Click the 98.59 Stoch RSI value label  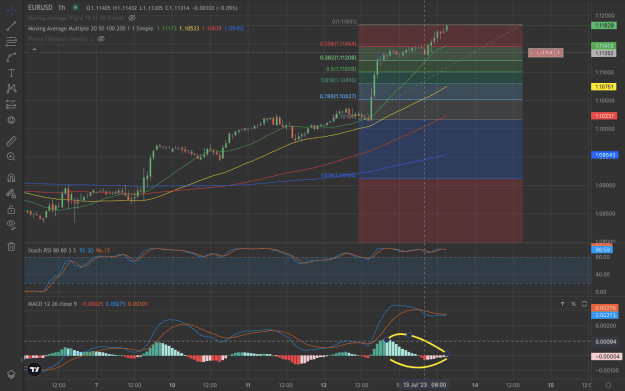click(601, 250)
